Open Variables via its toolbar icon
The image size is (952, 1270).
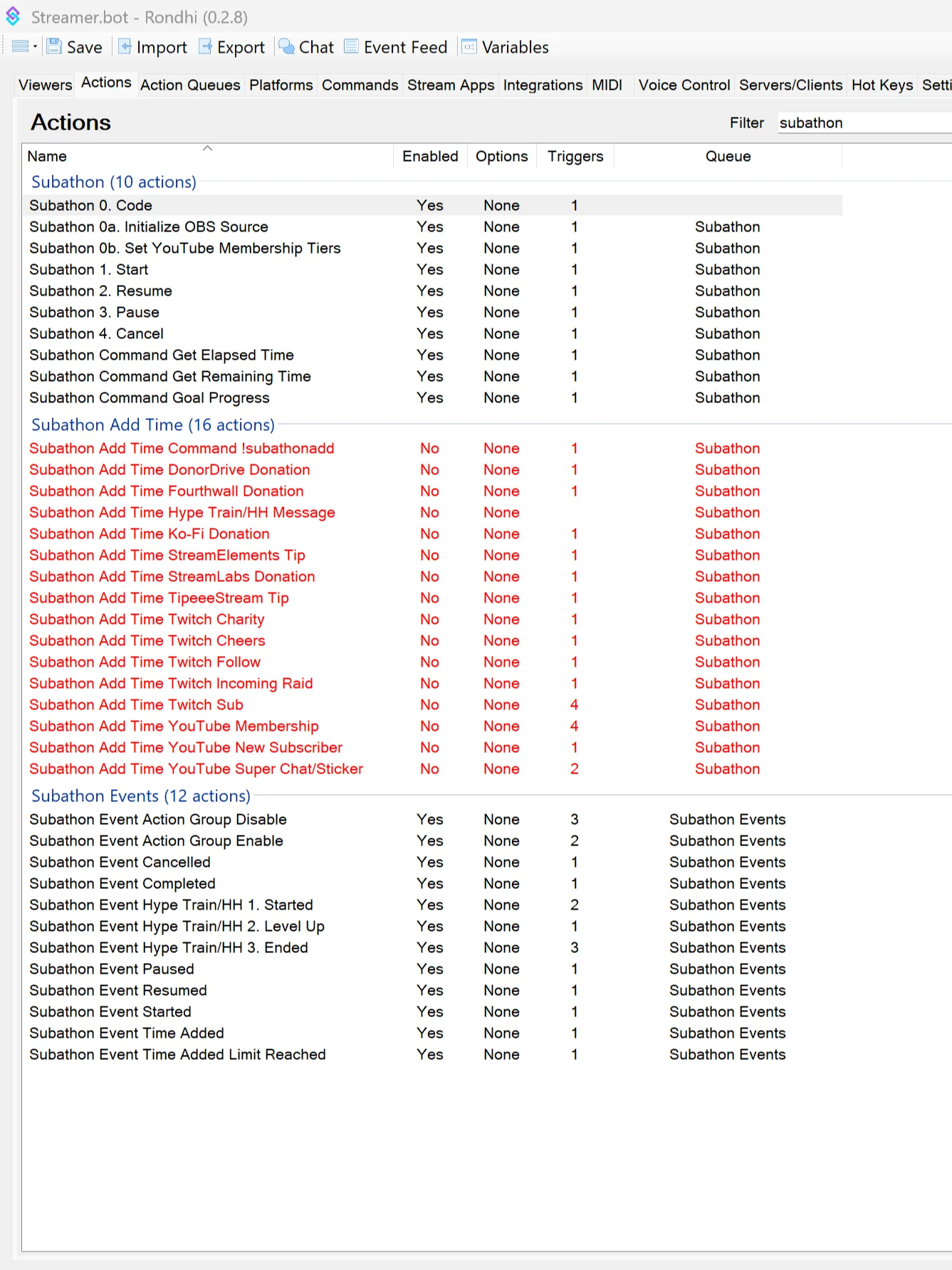click(x=469, y=47)
